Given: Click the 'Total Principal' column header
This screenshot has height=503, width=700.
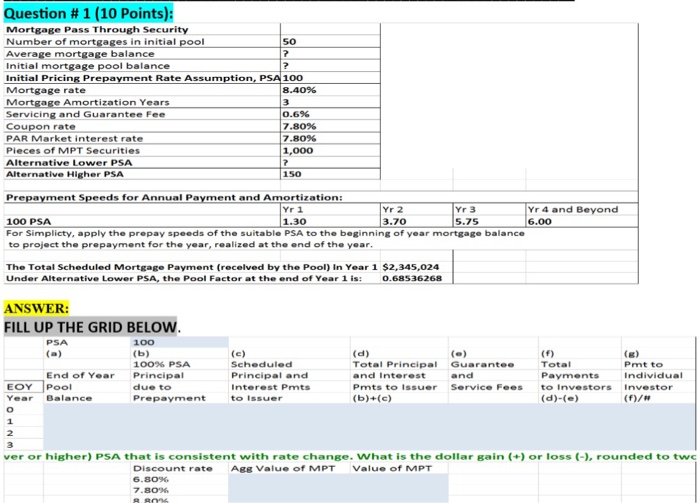Looking at the screenshot, I should [x=395, y=364].
